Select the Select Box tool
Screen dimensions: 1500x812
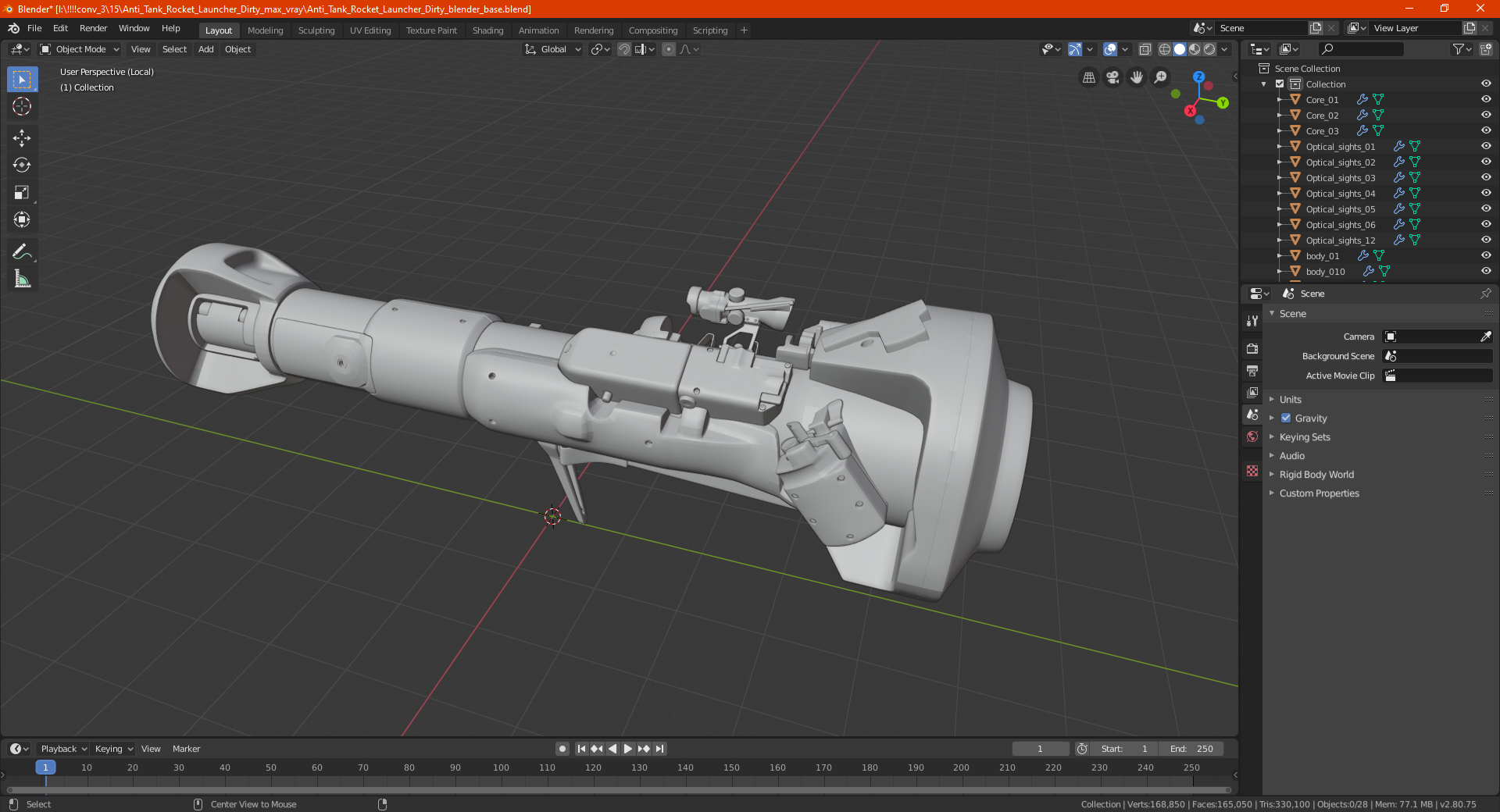[x=22, y=80]
